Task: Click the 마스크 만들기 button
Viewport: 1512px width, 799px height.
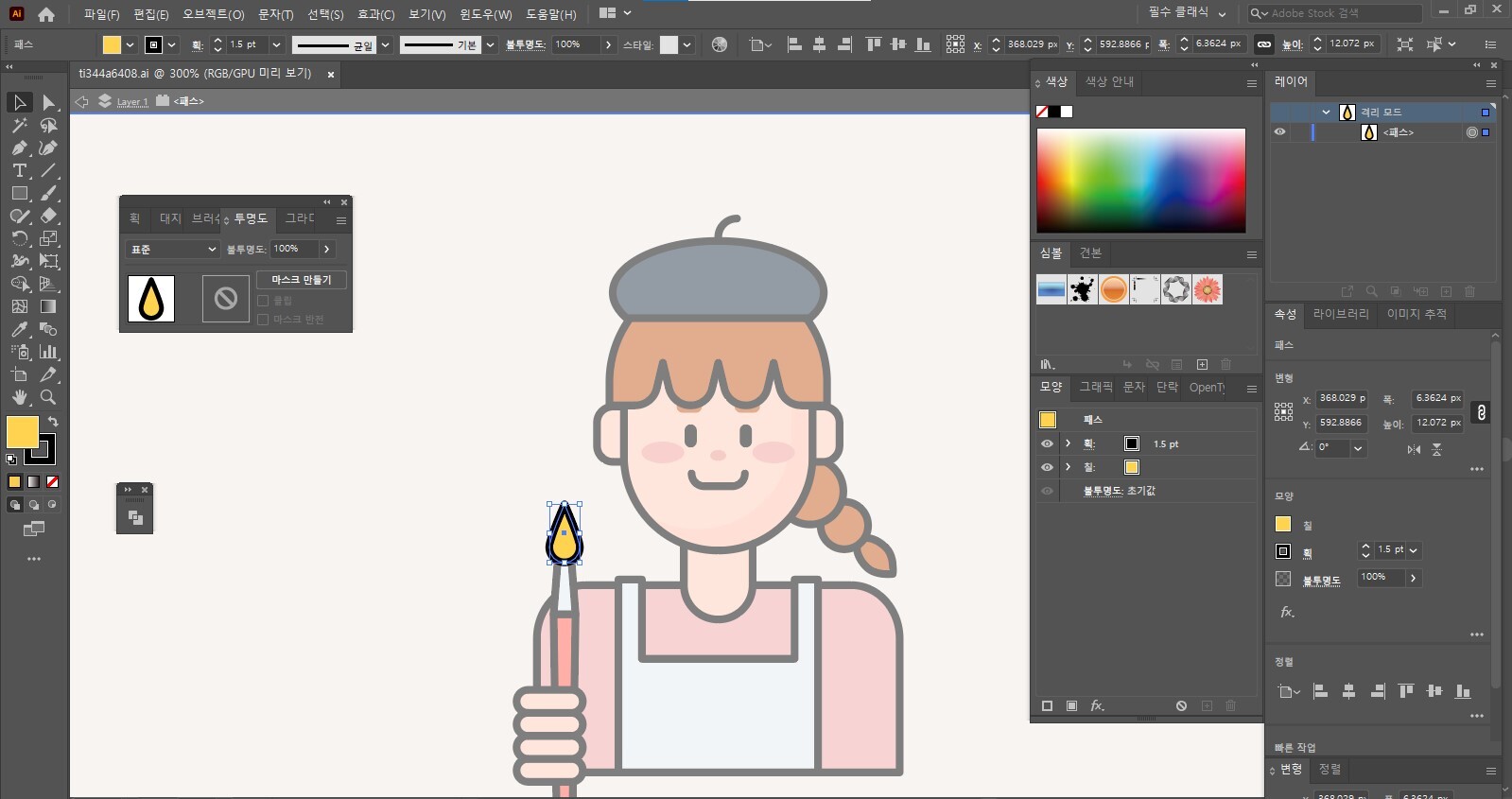Action: (302, 280)
